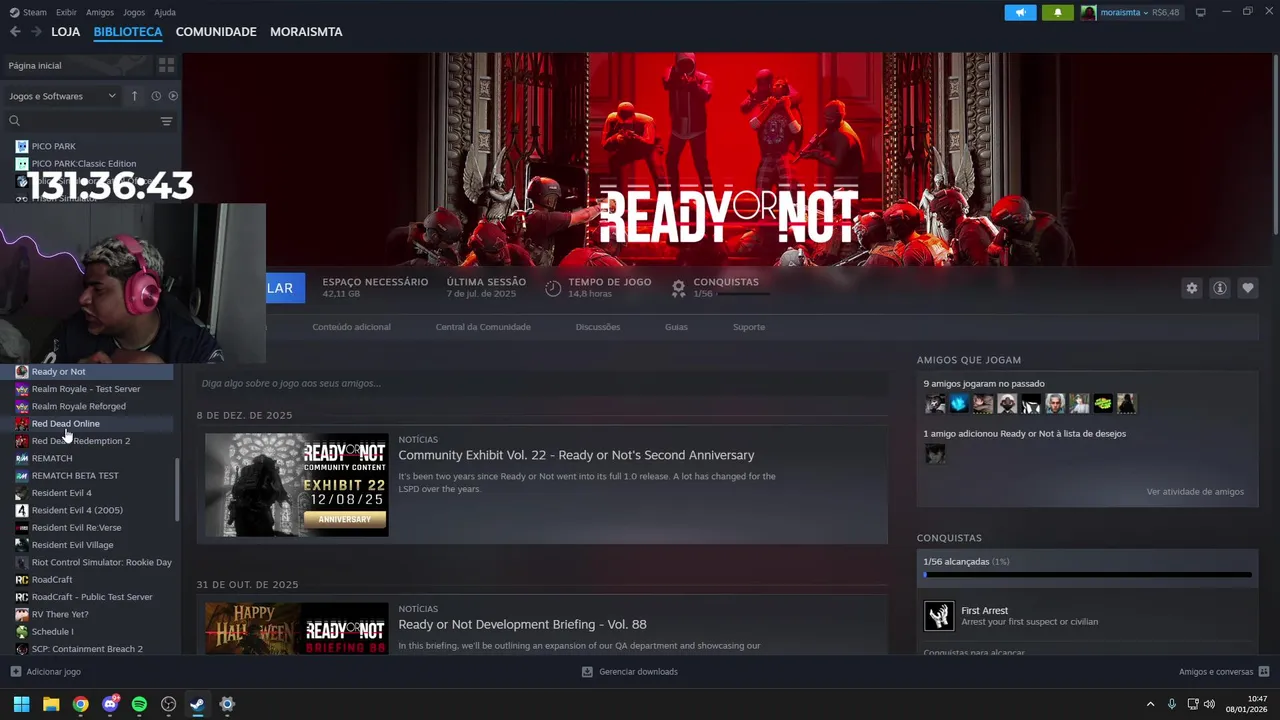Viewport: 1280px width, 720px height.
Task: Open the Suporte tab
Action: [x=749, y=327]
